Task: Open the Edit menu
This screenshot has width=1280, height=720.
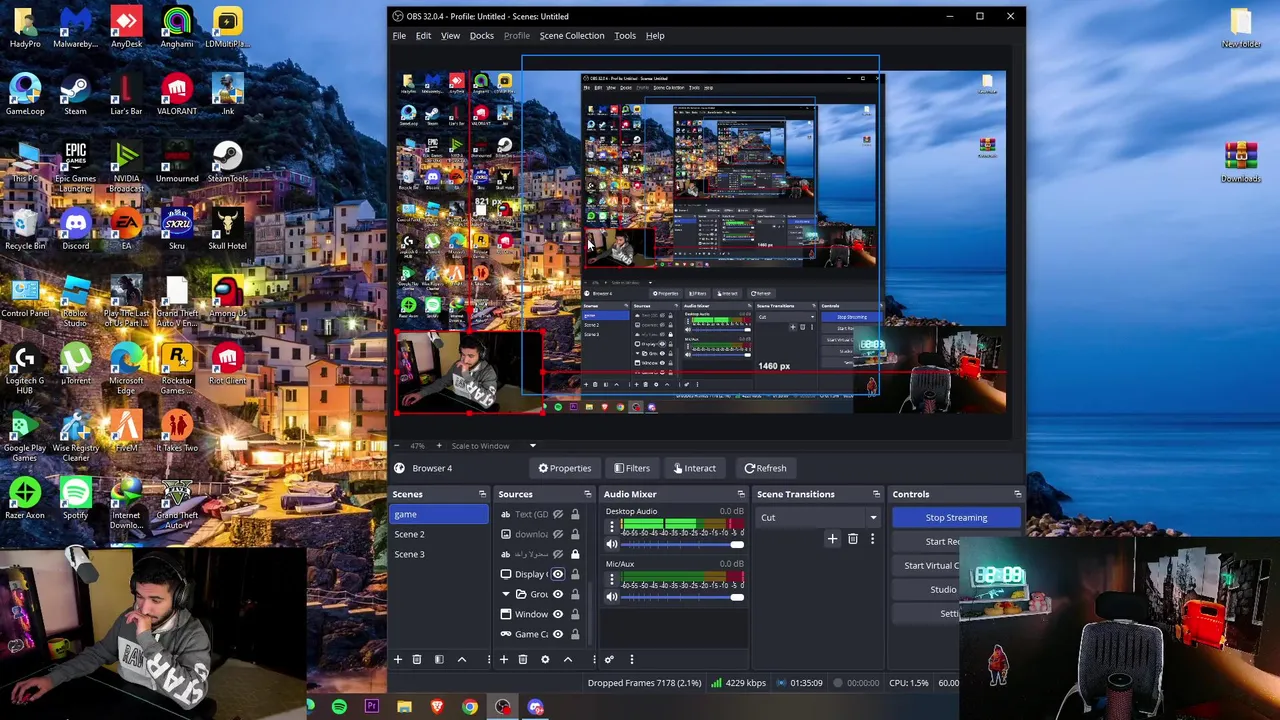Action: click(424, 35)
